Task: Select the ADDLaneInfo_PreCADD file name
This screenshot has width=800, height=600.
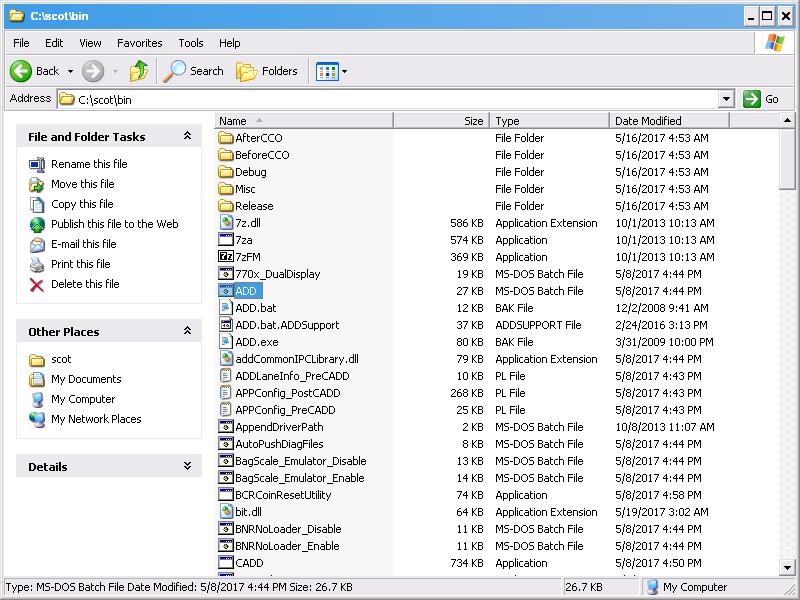Action: pos(292,376)
